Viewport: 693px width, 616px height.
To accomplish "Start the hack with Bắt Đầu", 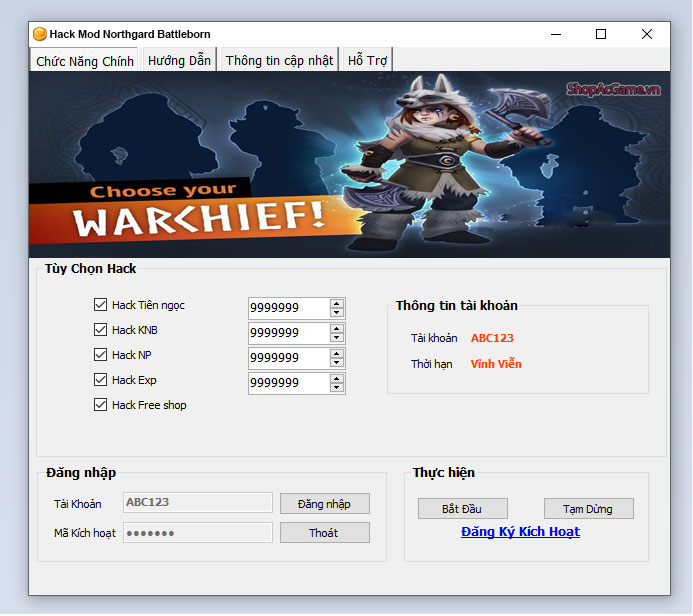I will 463,509.
